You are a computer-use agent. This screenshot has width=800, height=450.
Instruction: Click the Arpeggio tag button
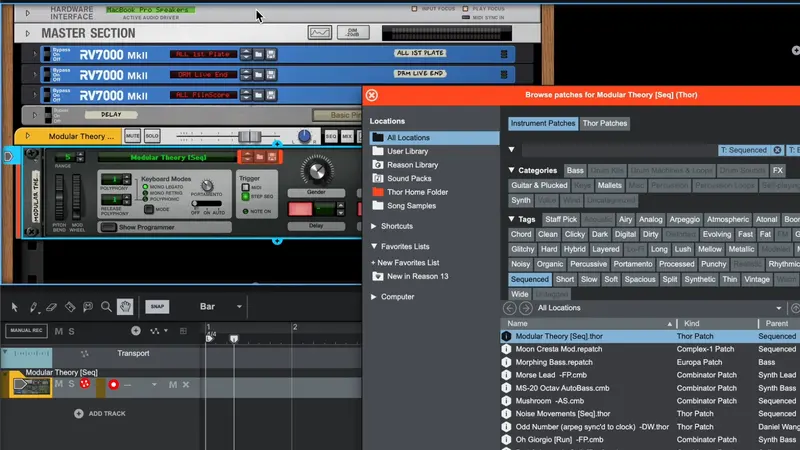[x=685, y=219]
